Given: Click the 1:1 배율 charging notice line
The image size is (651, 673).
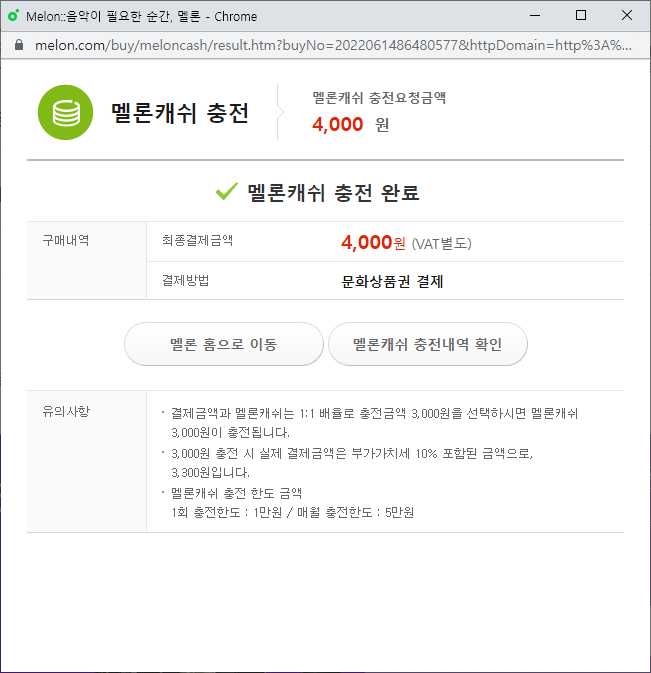Looking at the screenshot, I should pos(374,423).
